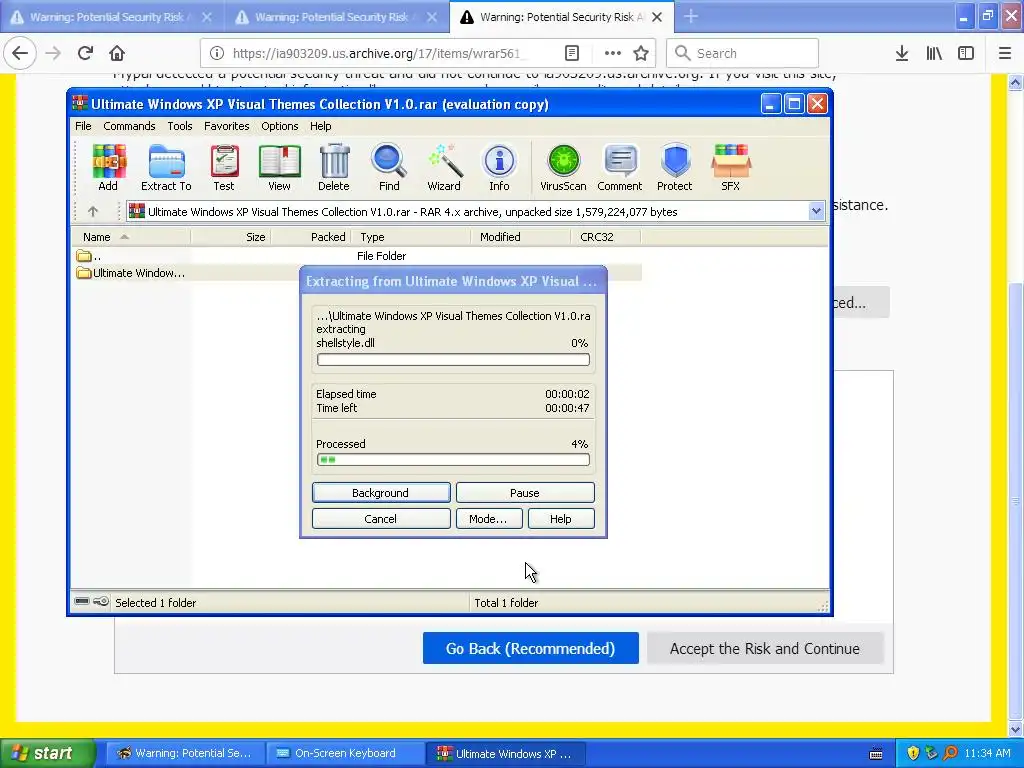Viewport: 1024px width, 768px height.
Task: Sort file list by Size column
Action: click(x=231, y=237)
